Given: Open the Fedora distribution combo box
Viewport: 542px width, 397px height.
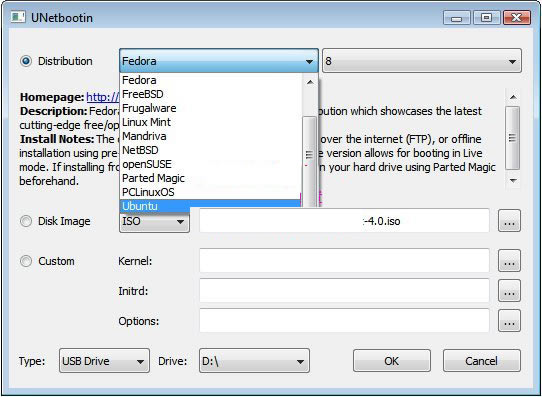Looking at the screenshot, I should click(x=219, y=61).
